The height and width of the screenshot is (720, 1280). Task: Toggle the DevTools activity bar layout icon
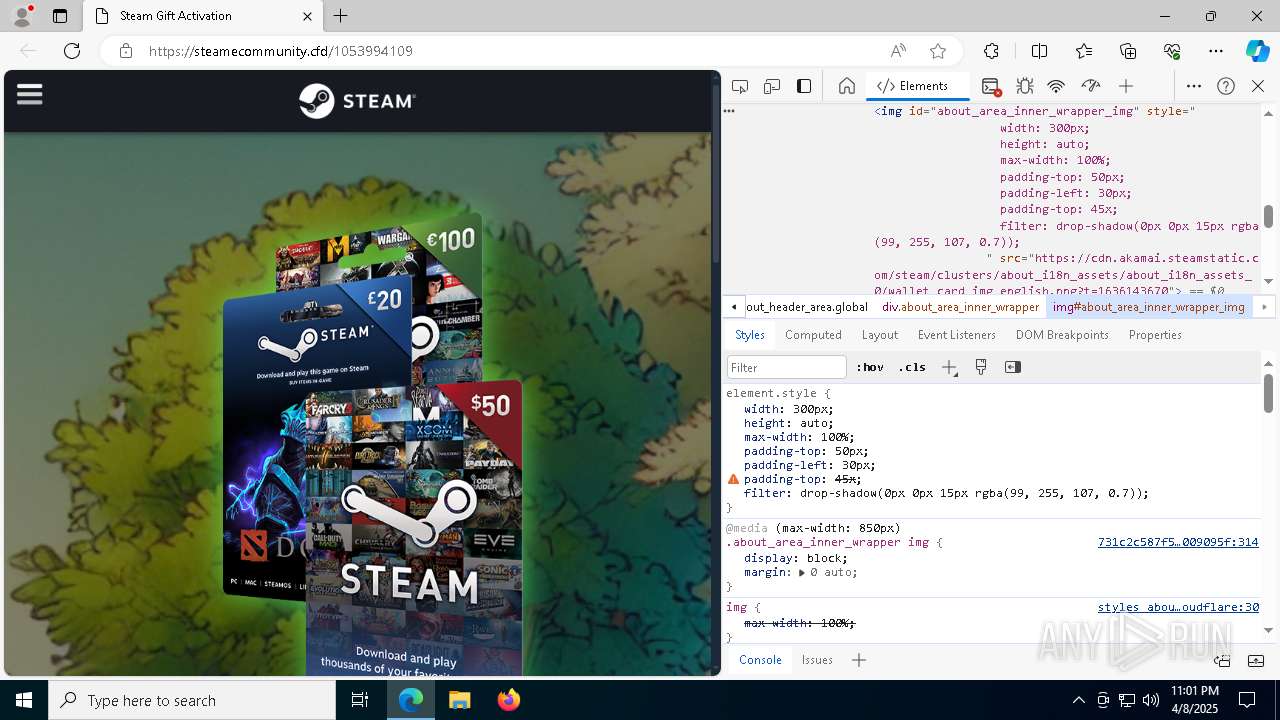pyautogui.click(x=804, y=86)
